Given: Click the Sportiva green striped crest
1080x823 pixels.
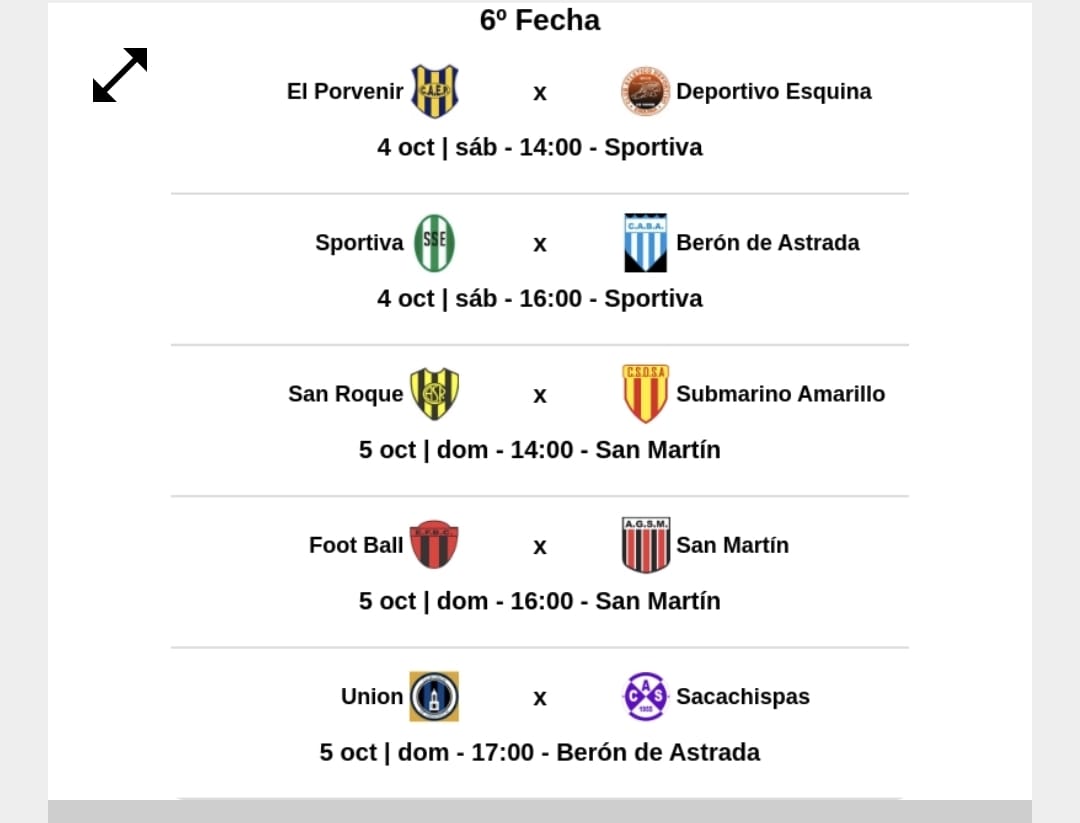Looking at the screenshot, I should [x=434, y=243].
